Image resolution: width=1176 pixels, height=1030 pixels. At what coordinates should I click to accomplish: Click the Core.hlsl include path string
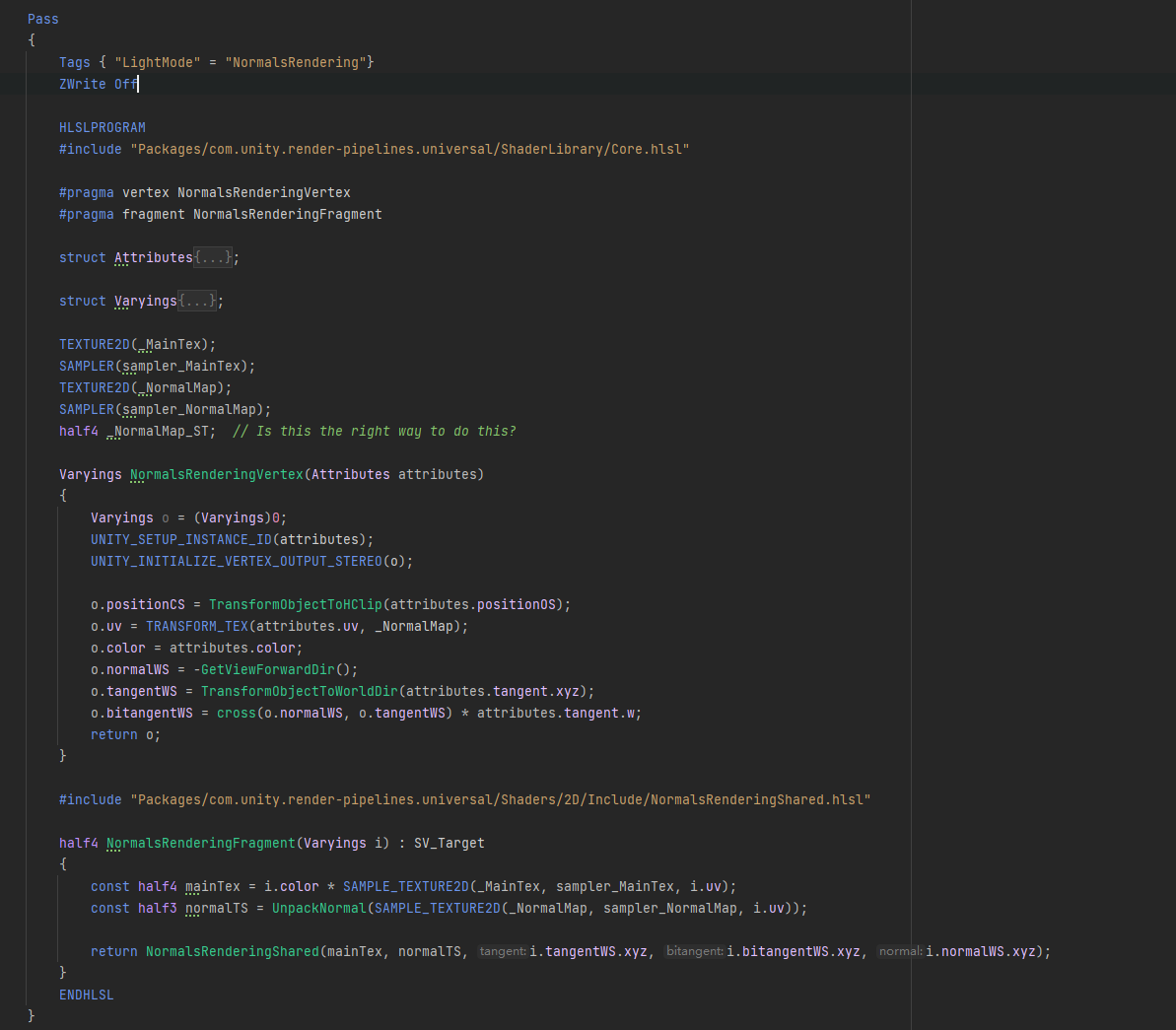pyautogui.click(x=409, y=149)
